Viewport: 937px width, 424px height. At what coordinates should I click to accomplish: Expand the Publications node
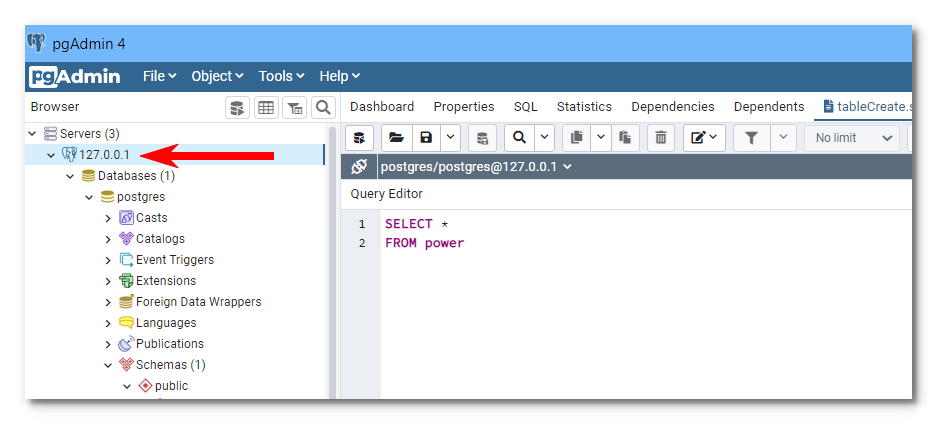(x=108, y=345)
